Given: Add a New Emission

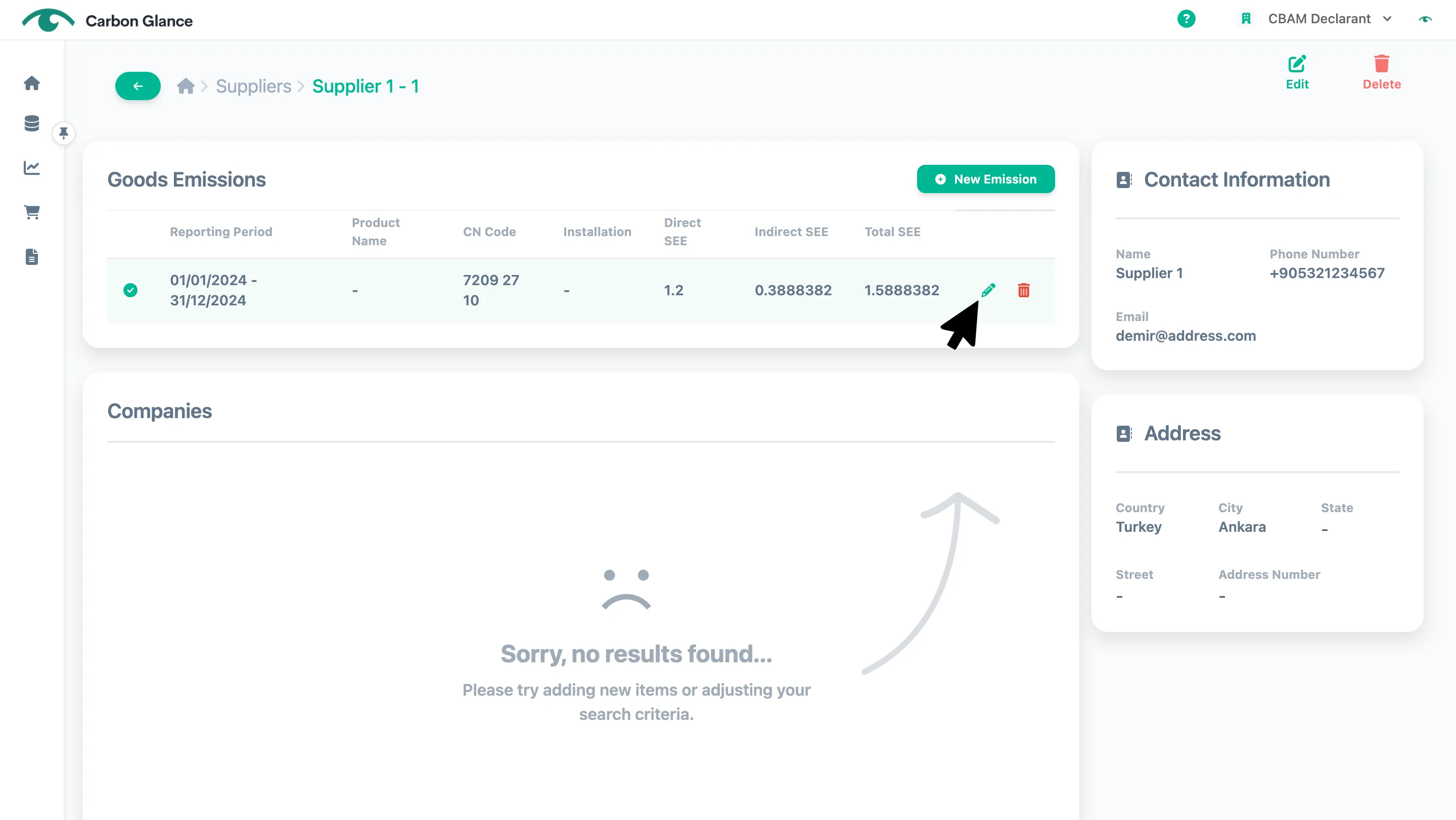Looking at the screenshot, I should (985, 179).
